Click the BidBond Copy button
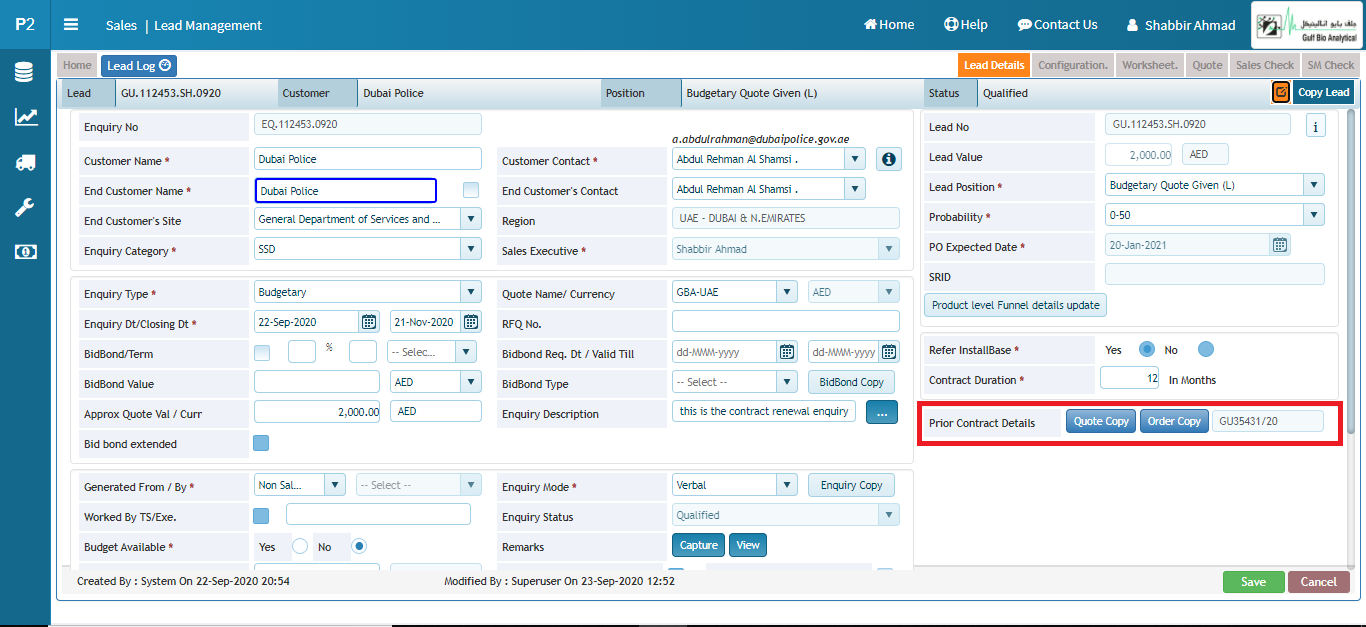The width and height of the screenshot is (1366, 627). pos(851,382)
